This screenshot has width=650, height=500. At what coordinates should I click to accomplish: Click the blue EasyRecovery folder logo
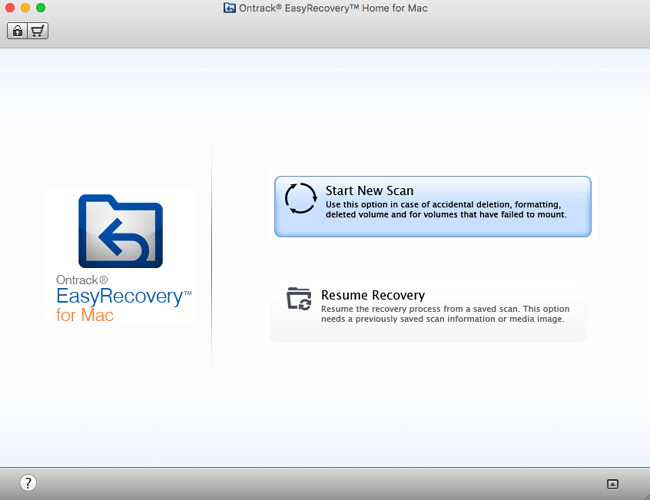(x=120, y=231)
